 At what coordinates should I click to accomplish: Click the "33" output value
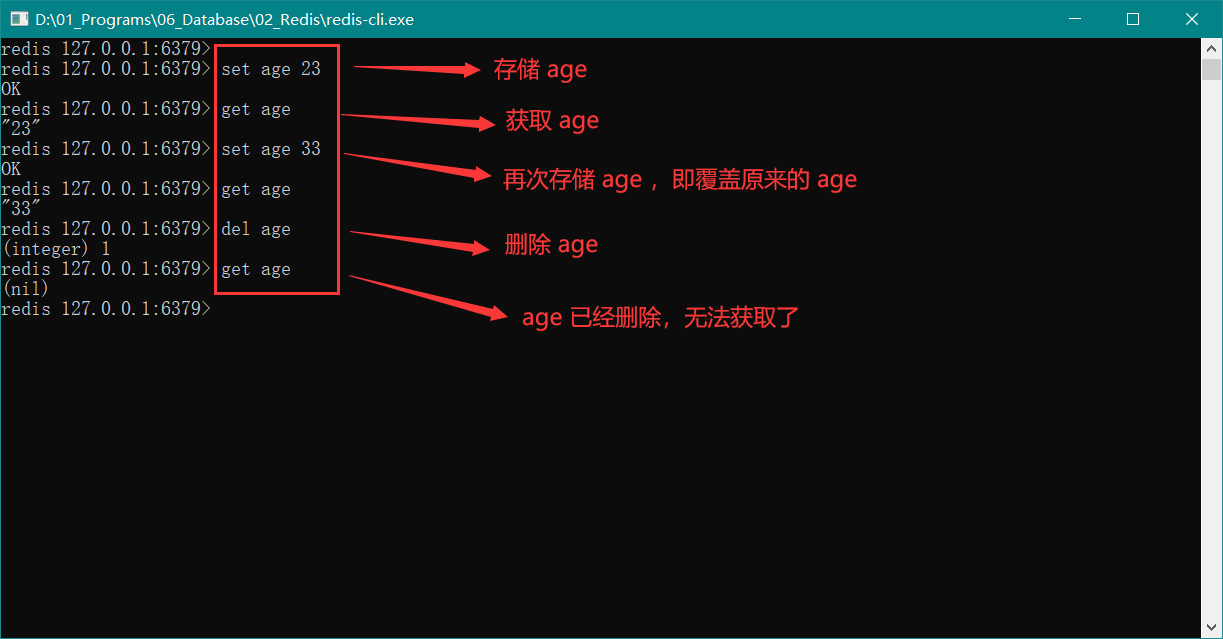click(21, 209)
